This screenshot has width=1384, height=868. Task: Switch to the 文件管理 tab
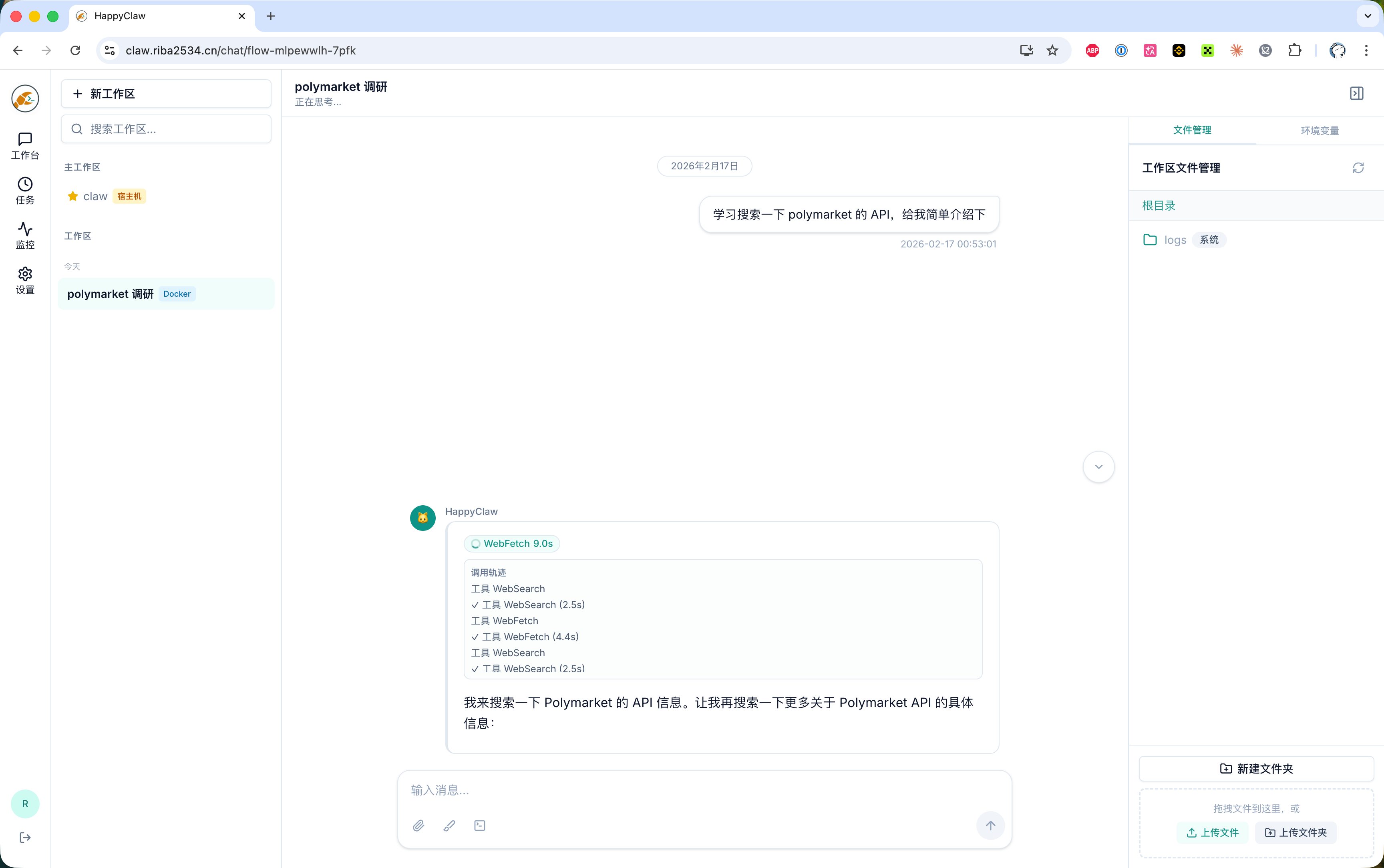pyautogui.click(x=1192, y=130)
